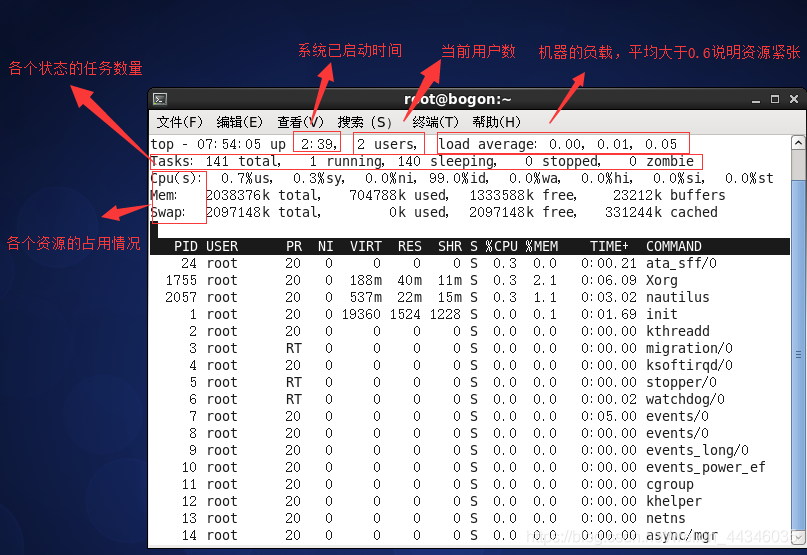Click the Xorg process name
Image resolution: width=807 pixels, height=555 pixels.
coord(662,281)
